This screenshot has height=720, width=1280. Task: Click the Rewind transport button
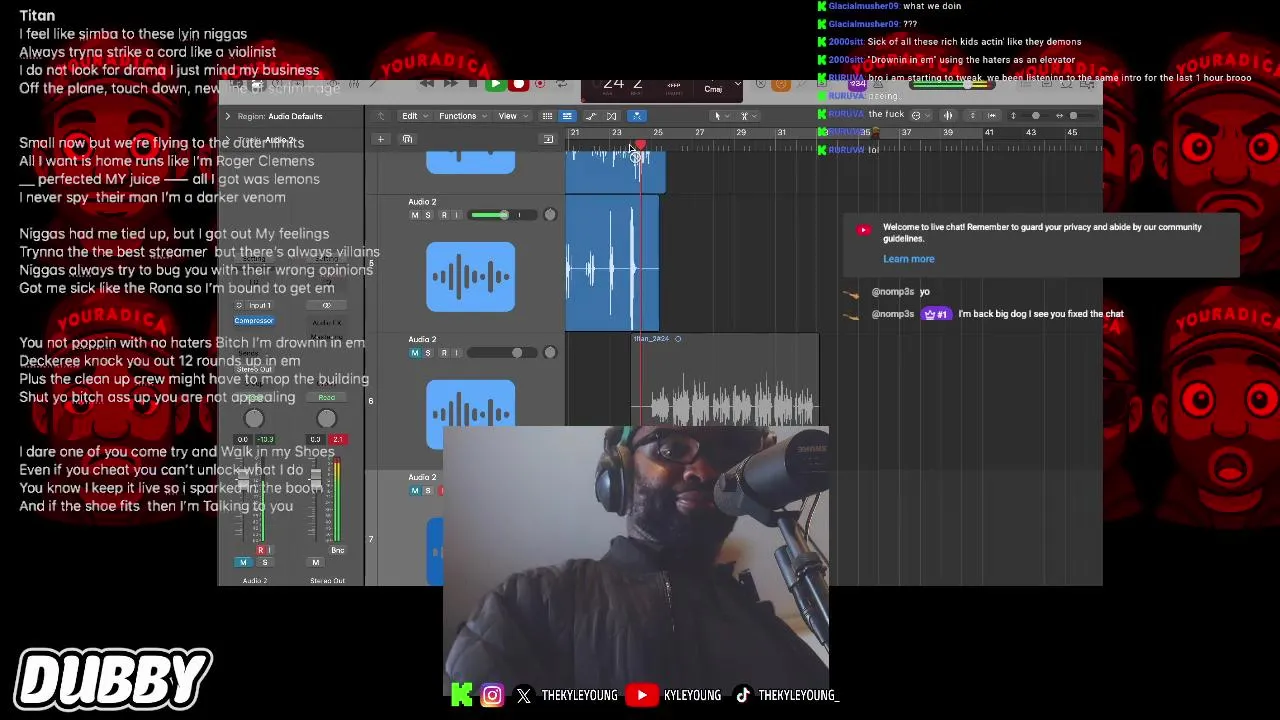427,85
